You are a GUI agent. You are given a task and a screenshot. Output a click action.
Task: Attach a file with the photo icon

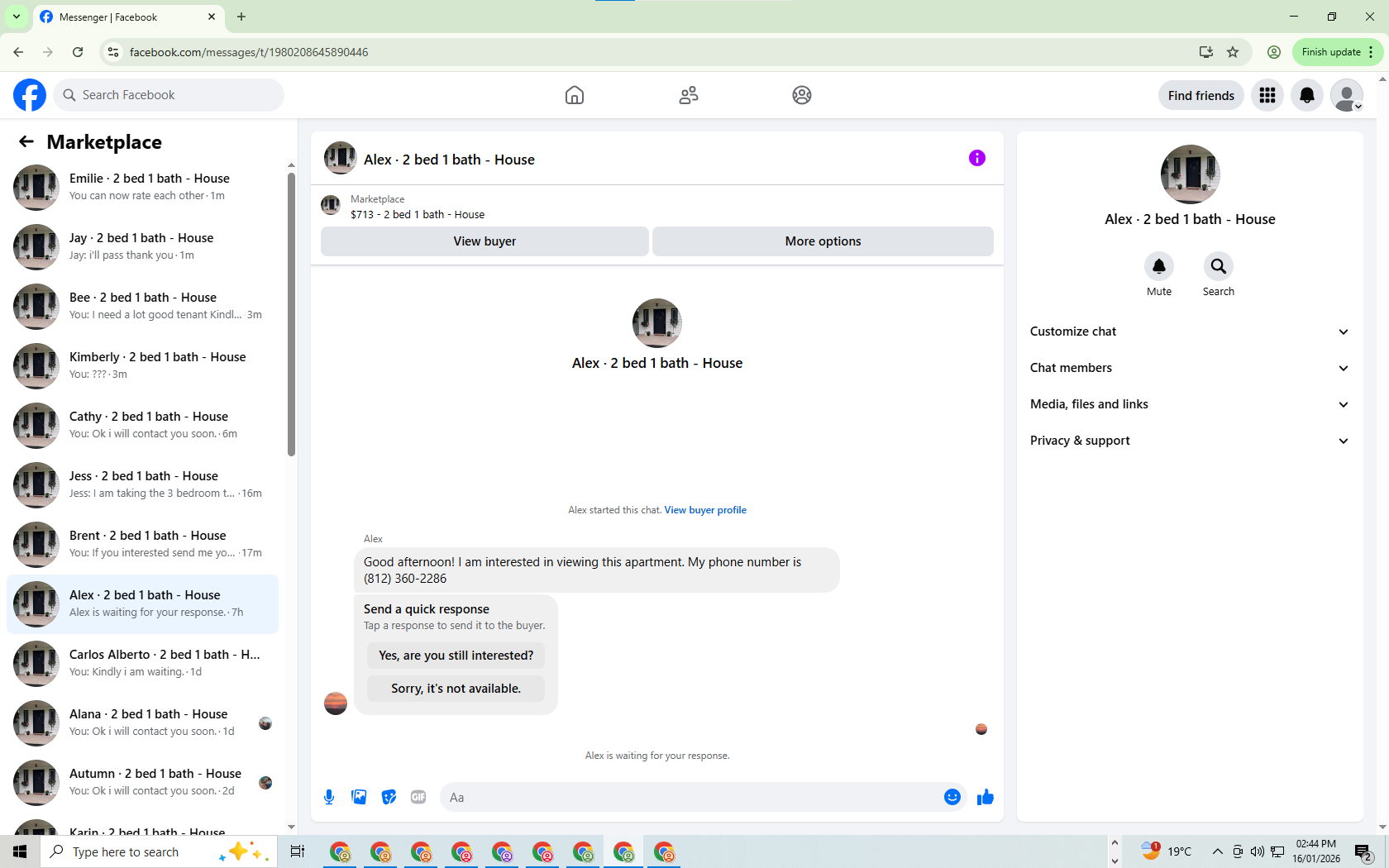(x=359, y=797)
